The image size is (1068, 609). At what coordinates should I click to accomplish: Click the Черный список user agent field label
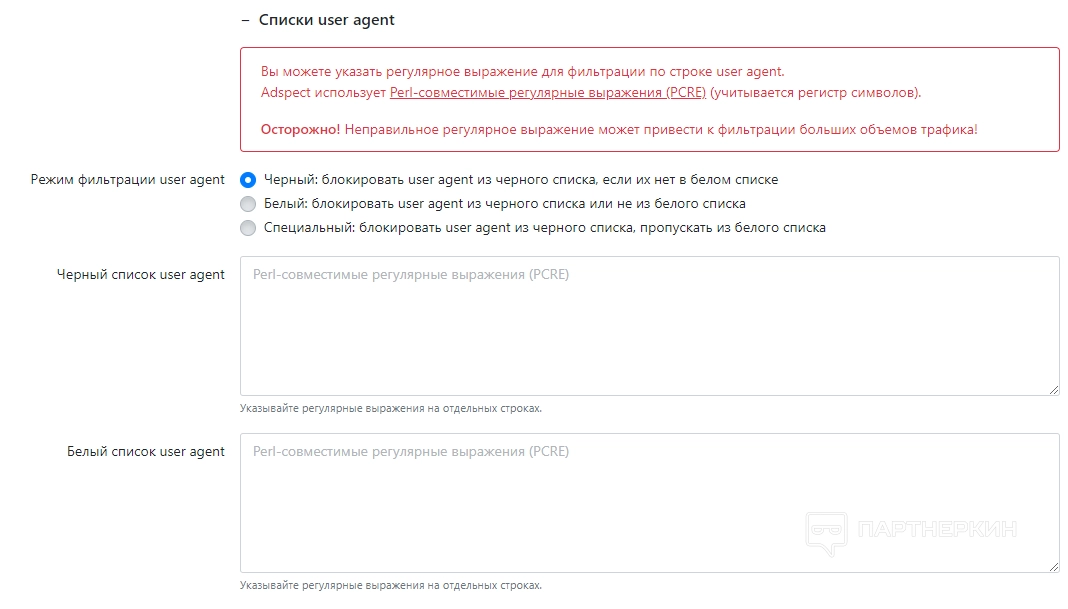point(141,275)
